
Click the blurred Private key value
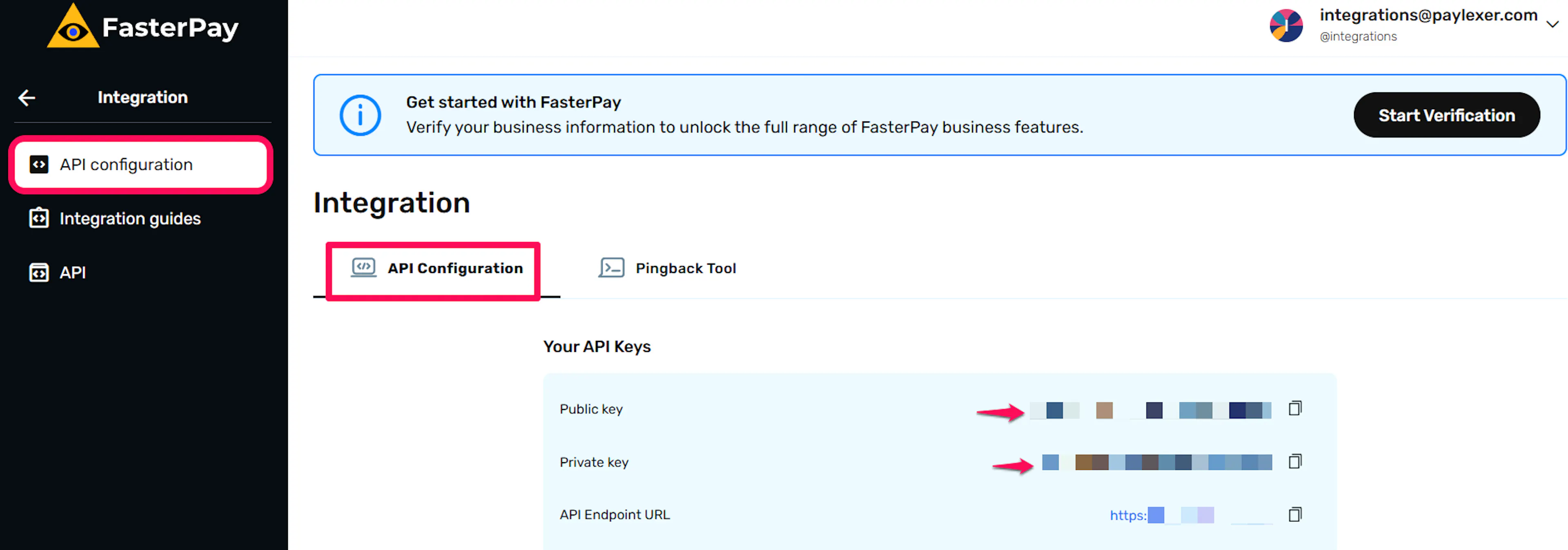tap(1156, 462)
